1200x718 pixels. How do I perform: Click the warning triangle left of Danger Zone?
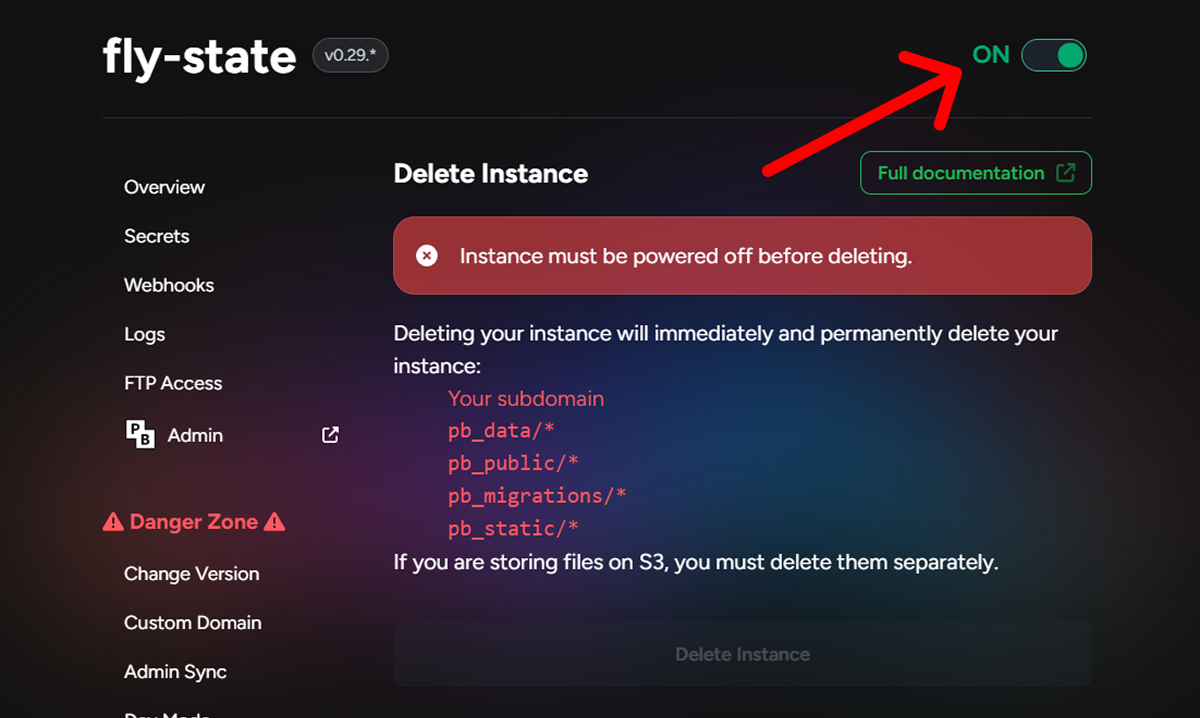(113, 522)
